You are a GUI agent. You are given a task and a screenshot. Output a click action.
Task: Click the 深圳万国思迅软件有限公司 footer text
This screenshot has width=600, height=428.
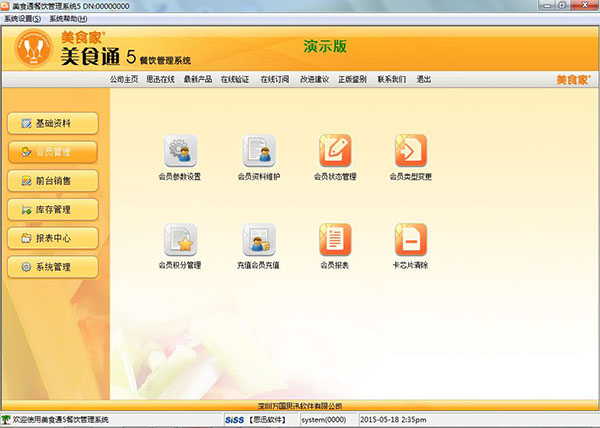click(300, 405)
